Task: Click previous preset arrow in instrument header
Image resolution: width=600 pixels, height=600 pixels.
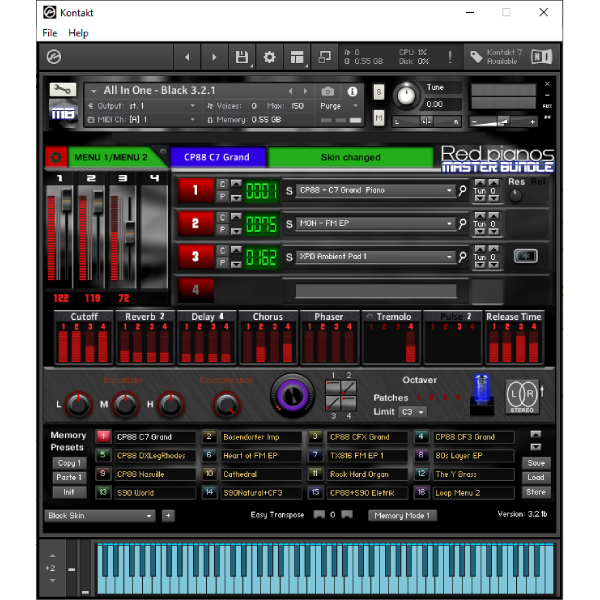Action: [x=290, y=91]
